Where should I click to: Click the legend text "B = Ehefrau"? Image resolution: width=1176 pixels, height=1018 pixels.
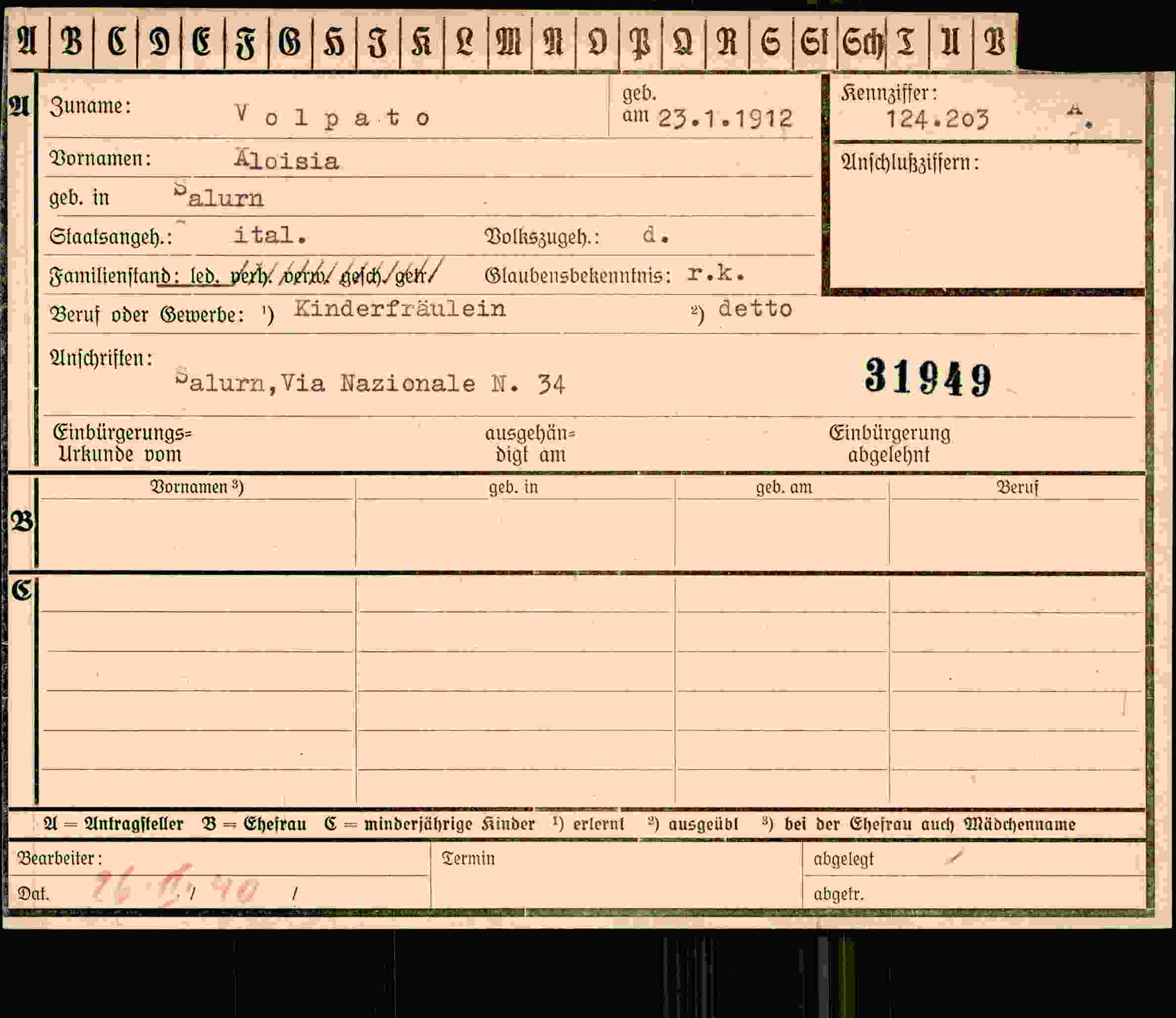[255, 824]
